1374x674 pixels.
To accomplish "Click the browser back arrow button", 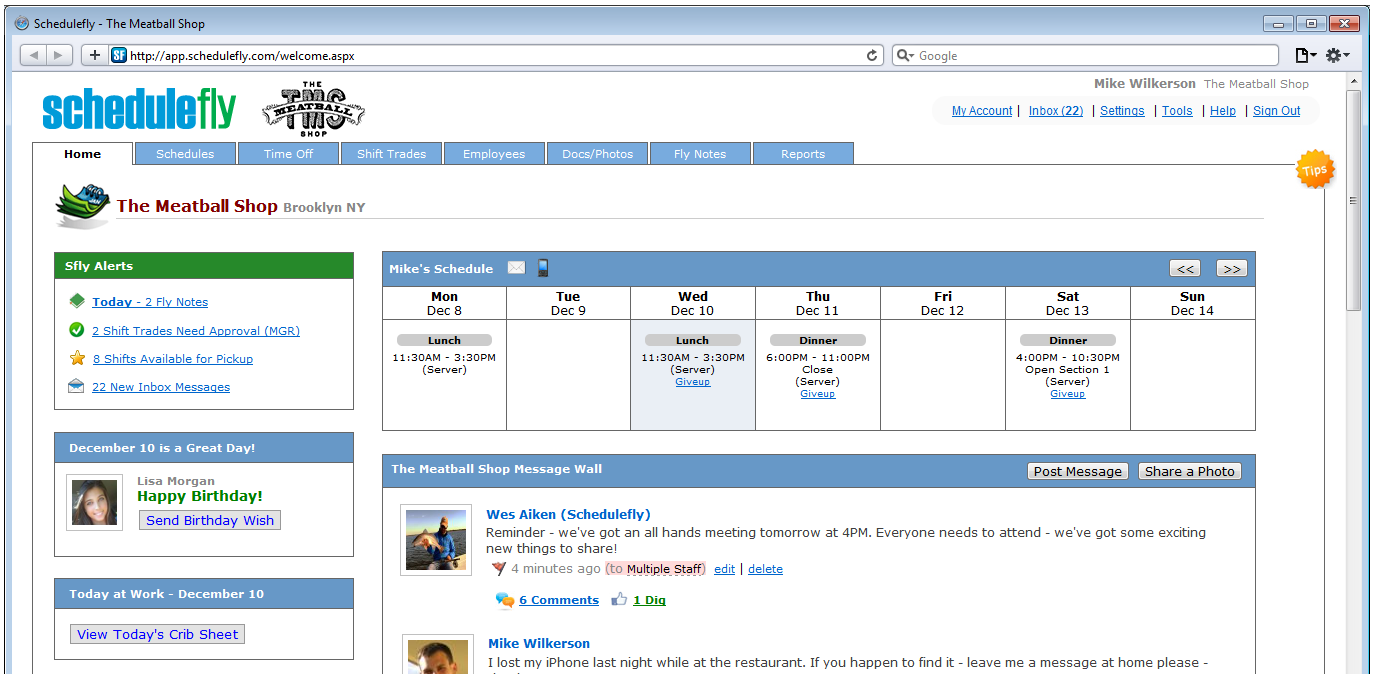I will coord(34,55).
